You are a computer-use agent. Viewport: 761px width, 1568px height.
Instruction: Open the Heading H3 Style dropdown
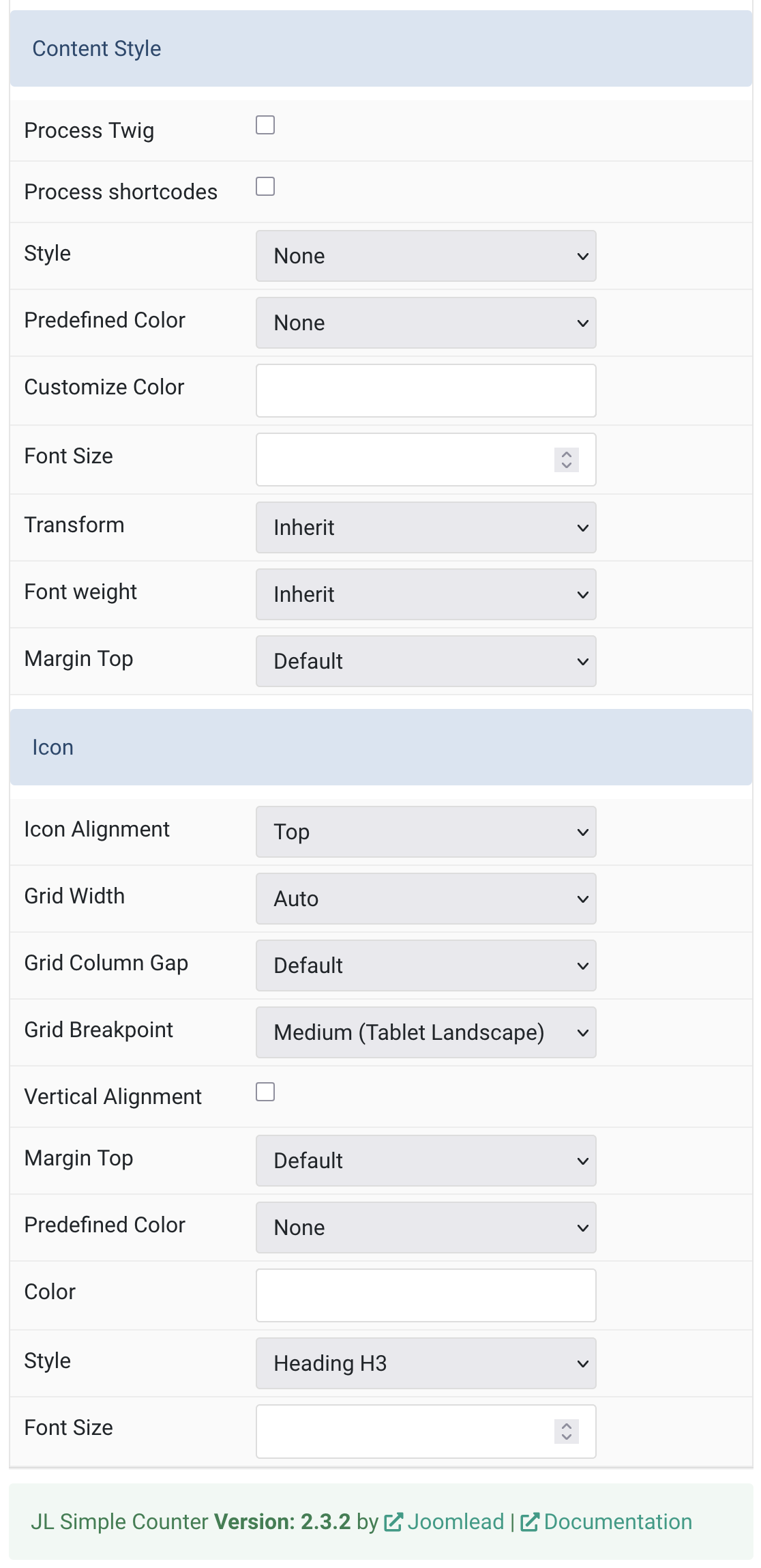pos(426,1363)
